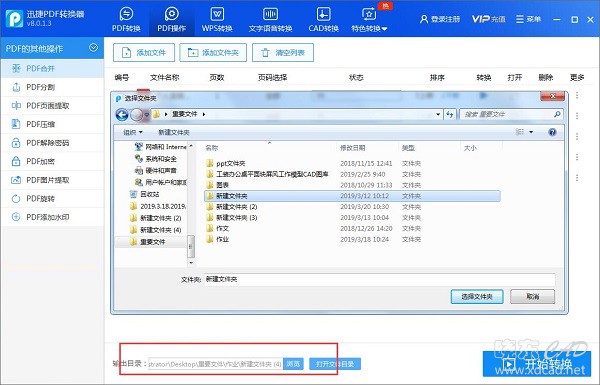The image size is (600, 385).
Task: Select 硬件和声音 in tree
Action: point(156,170)
